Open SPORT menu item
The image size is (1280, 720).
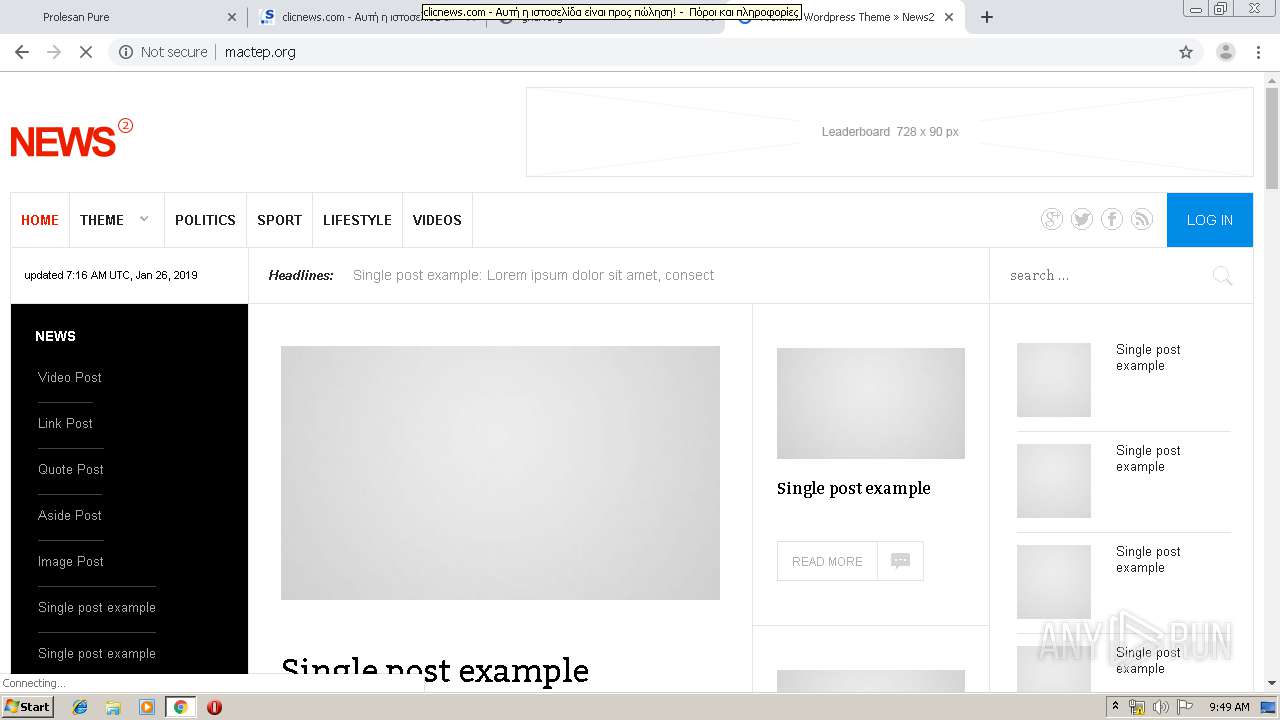point(279,220)
